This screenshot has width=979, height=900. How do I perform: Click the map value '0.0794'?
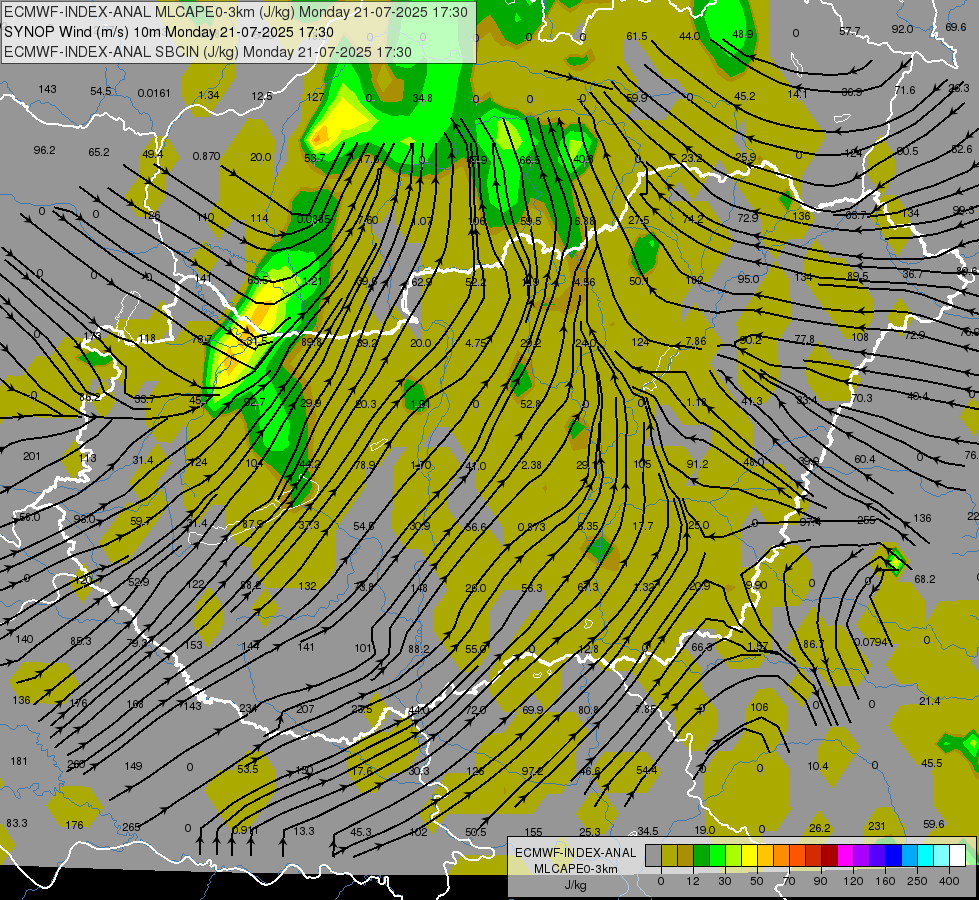tap(872, 641)
